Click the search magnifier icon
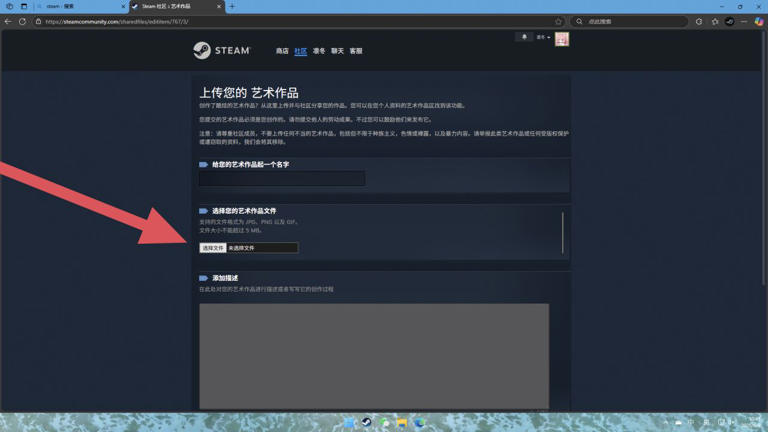Screen dimensions: 768x432 (579, 22)
